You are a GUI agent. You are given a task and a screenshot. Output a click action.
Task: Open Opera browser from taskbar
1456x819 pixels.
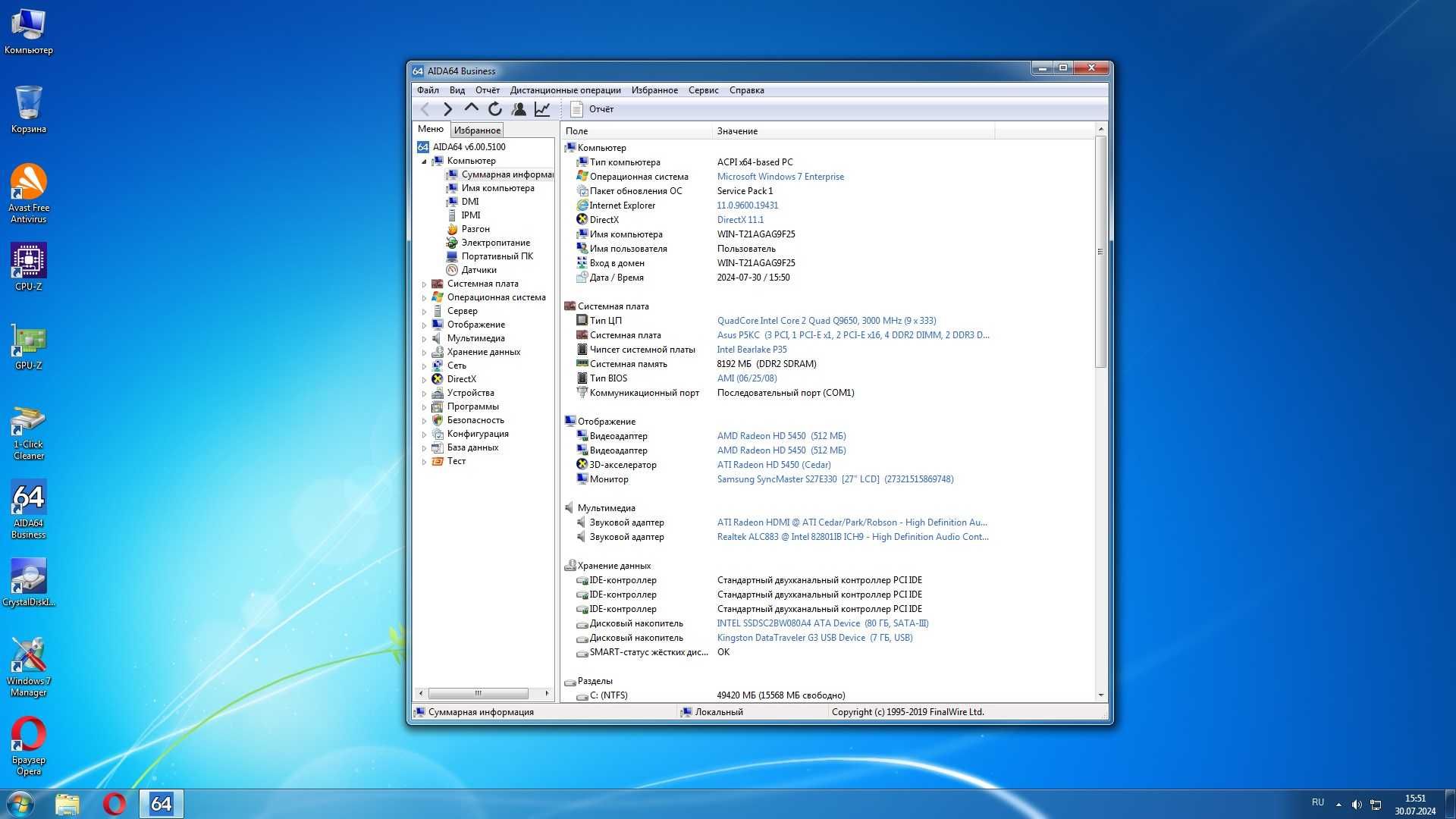115,804
